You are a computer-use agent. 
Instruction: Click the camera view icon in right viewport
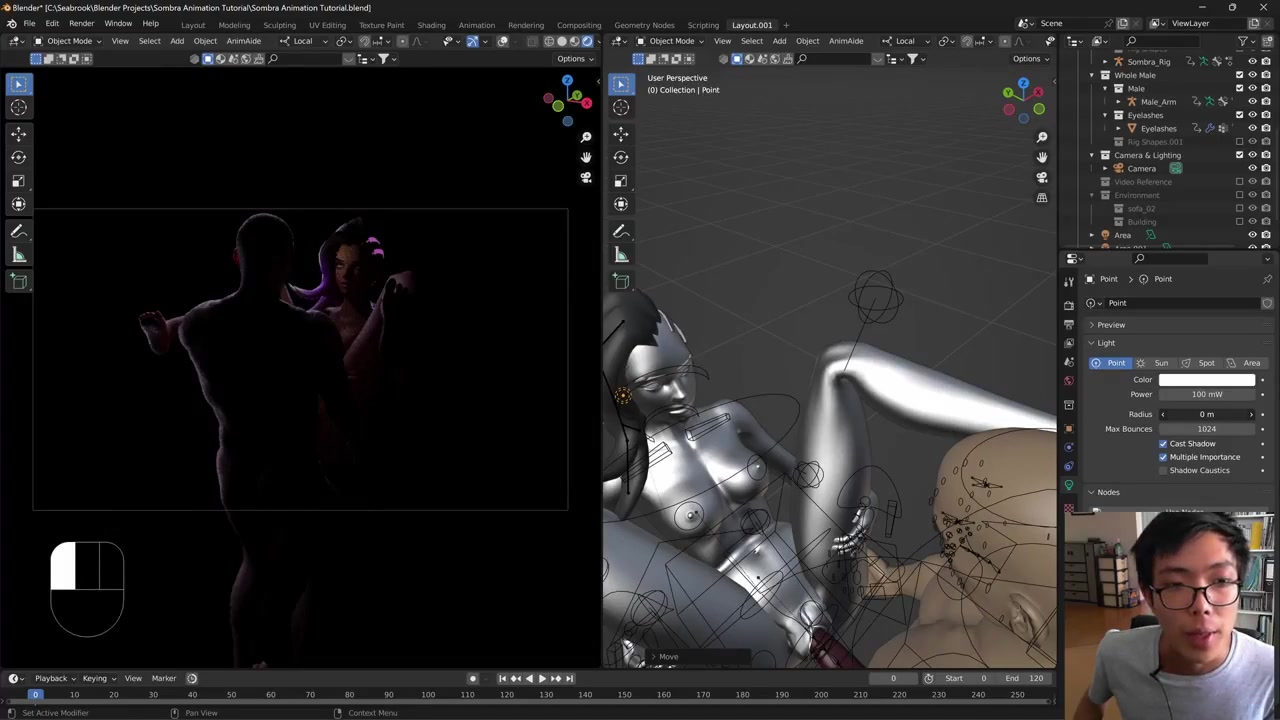tap(1042, 177)
